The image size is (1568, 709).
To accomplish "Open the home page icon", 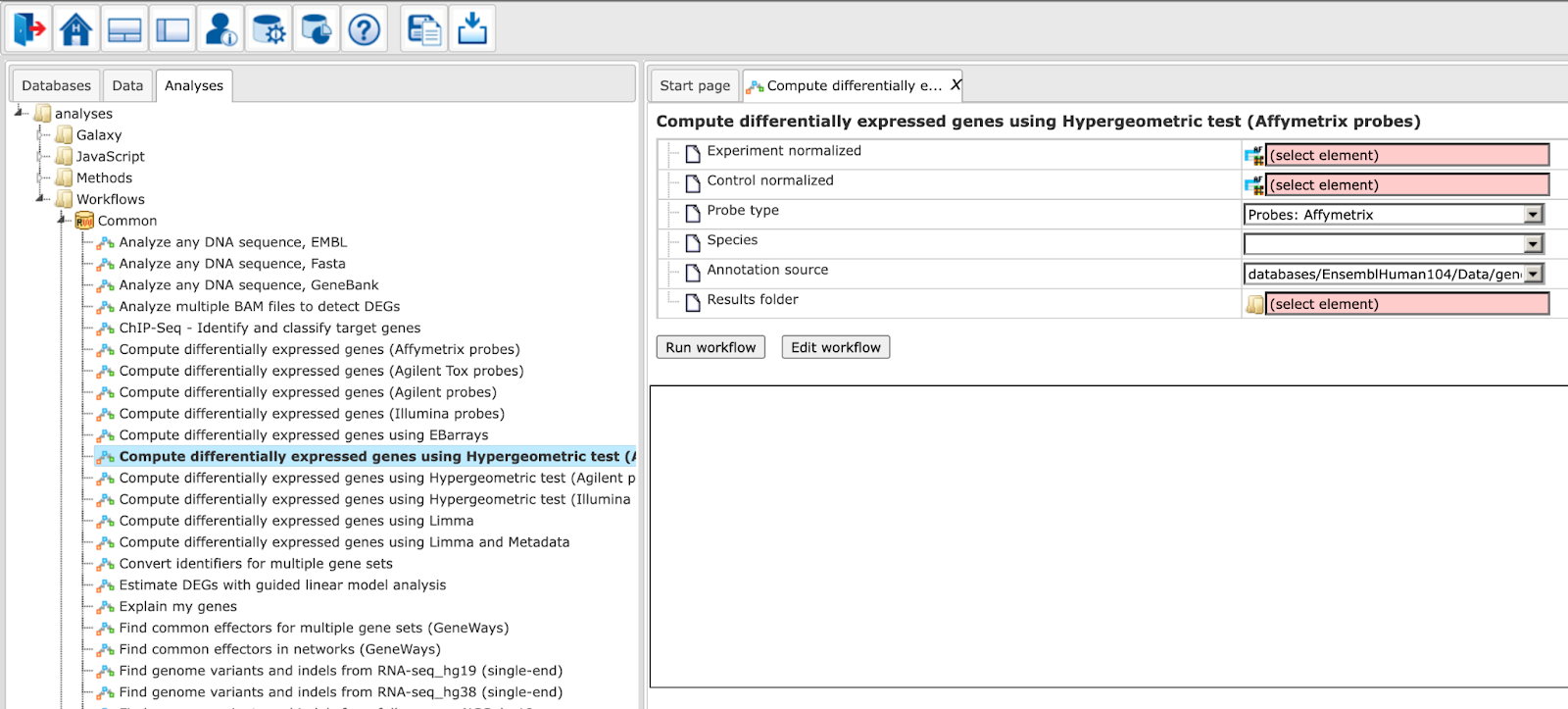I will [x=76, y=28].
